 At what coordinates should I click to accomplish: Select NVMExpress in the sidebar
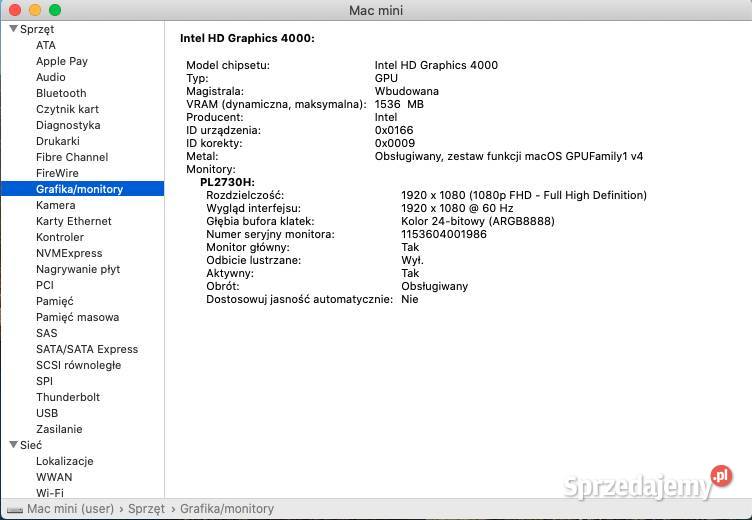pyautogui.click(x=69, y=253)
